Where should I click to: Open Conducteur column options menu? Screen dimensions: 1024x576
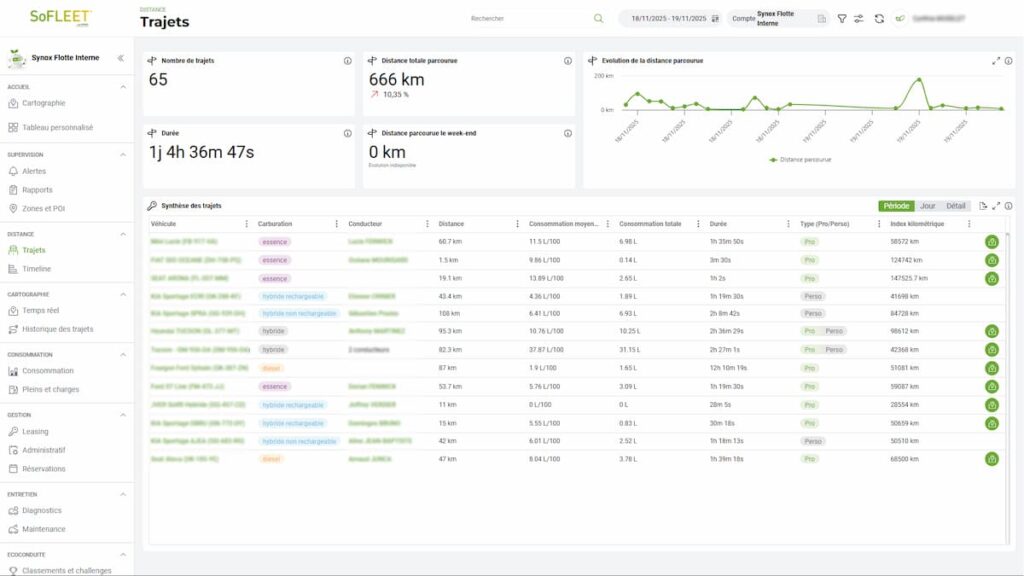427,224
